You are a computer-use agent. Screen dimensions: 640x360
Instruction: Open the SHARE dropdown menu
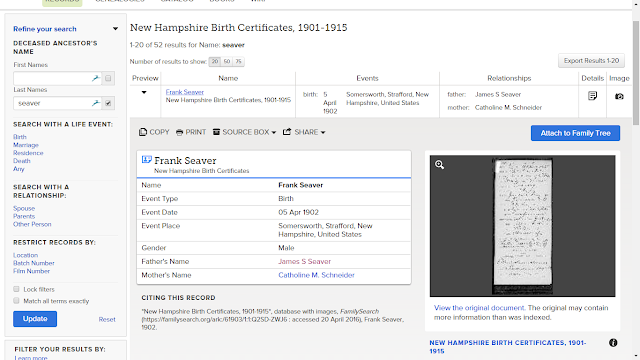(x=304, y=132)
